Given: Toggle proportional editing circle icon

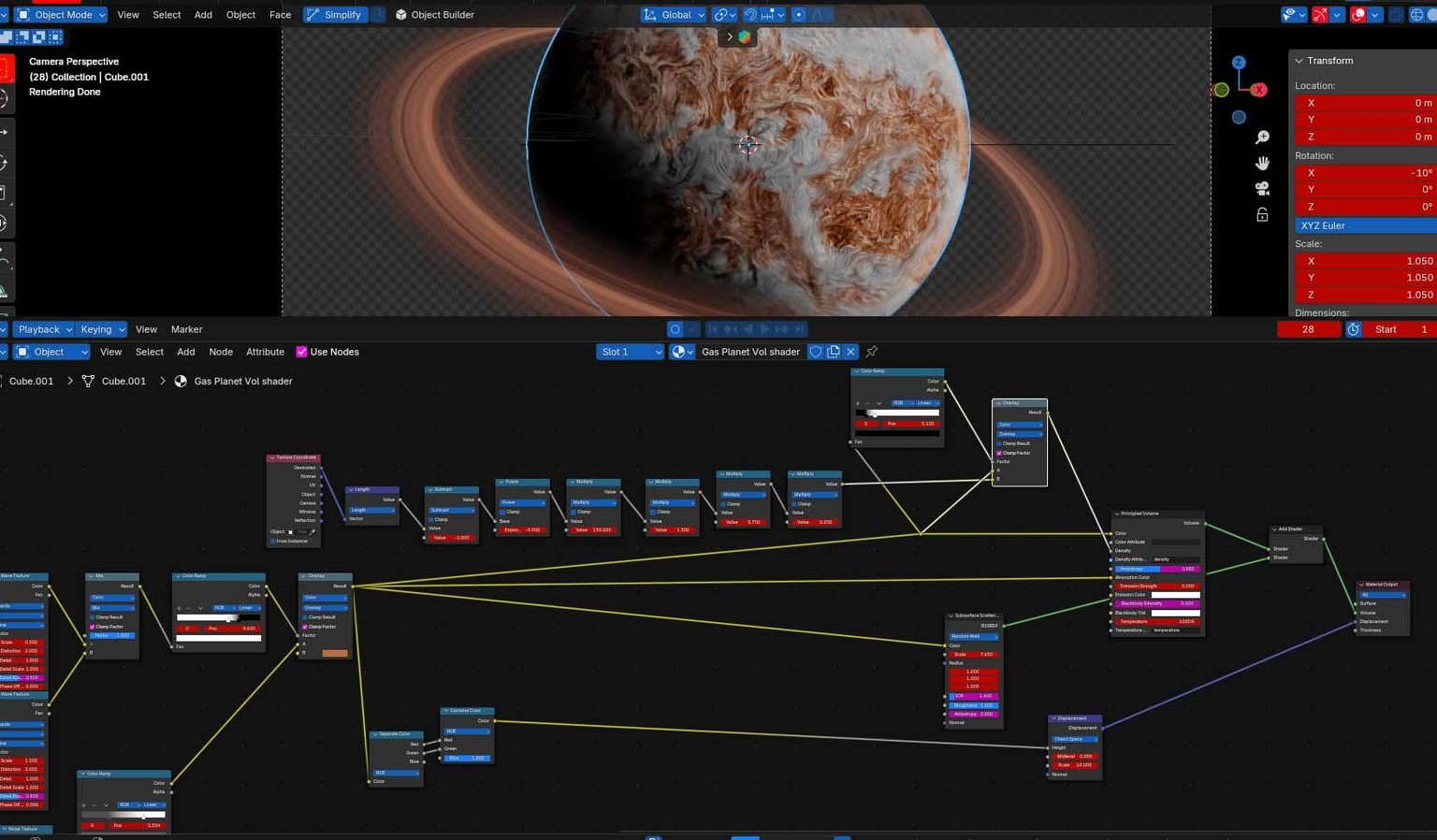Looking at the screenshot, I should click(x=799, y=15).
